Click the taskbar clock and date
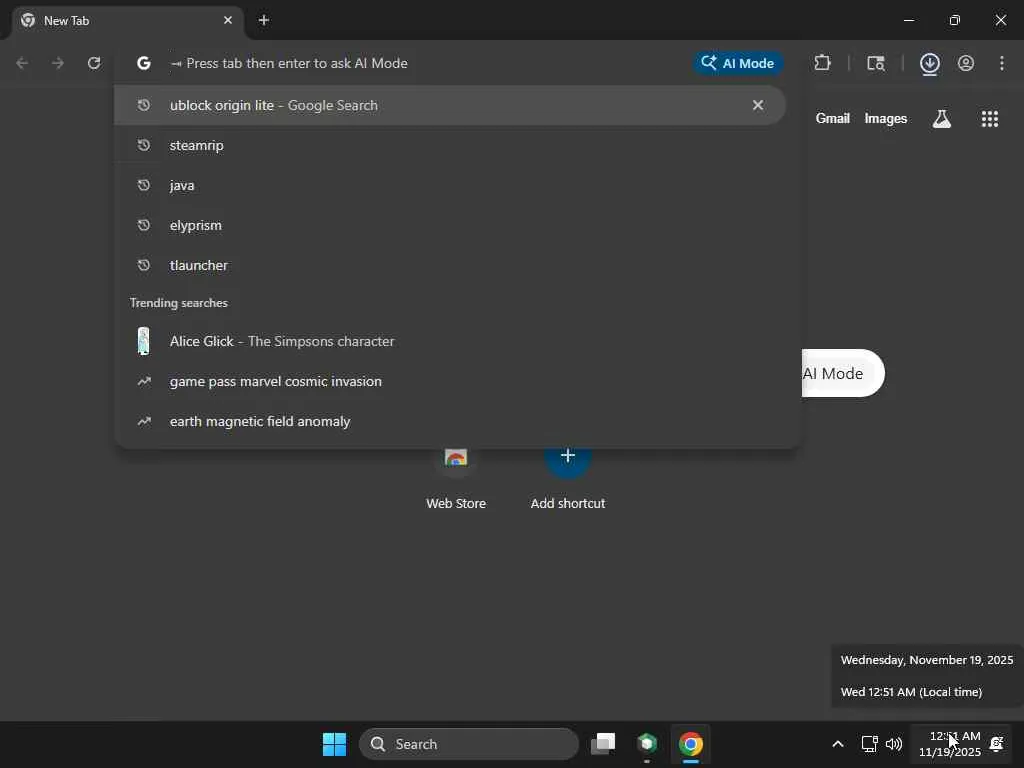1024x768 pixels. point(950,744)
